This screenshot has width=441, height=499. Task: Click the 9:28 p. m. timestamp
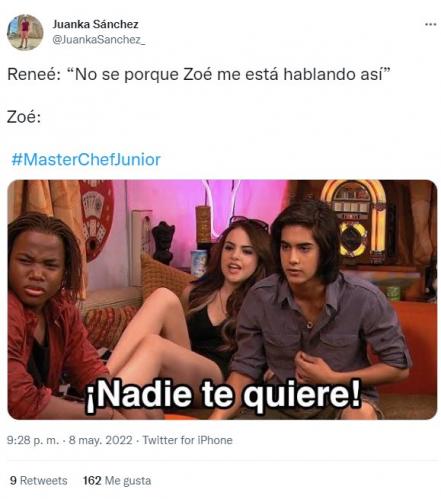point(32,440)
